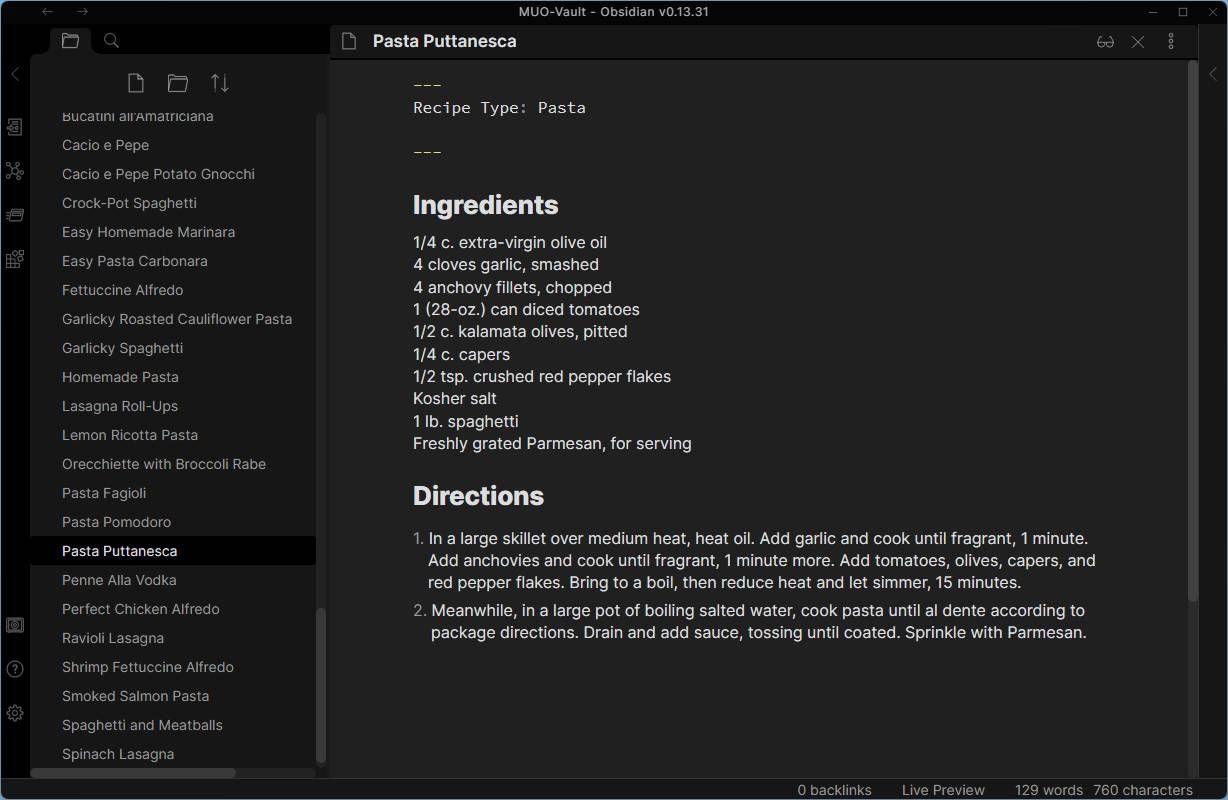
Task: Open the random note cards icon
Action: 14,215
